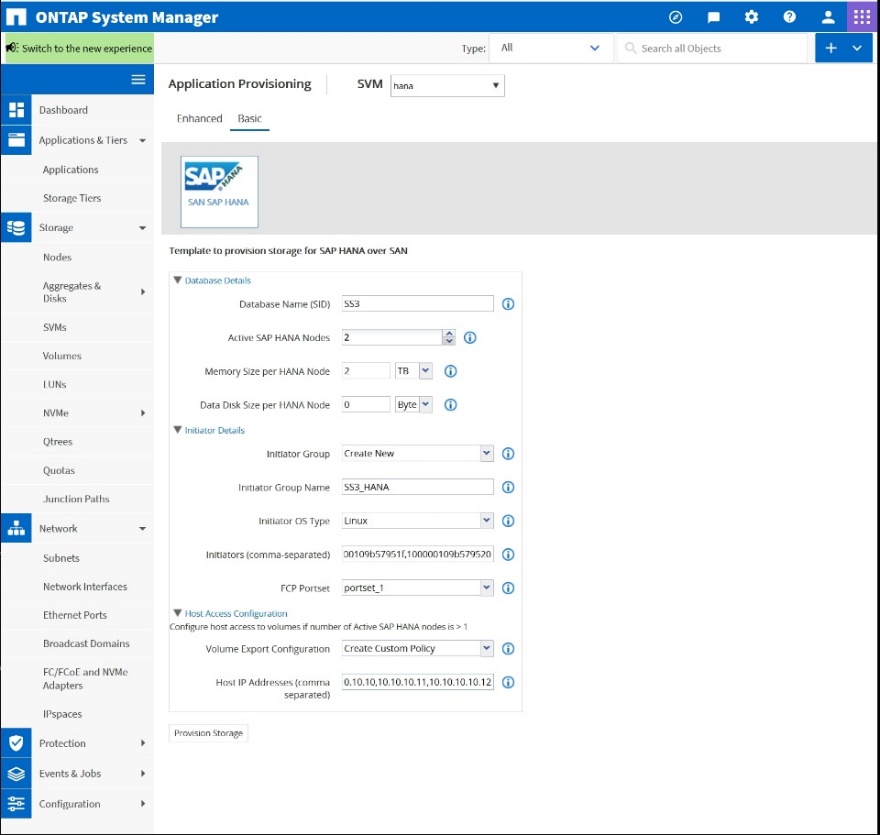The width and height of the screenshot is (880, 835).
Task: Show info for Data Disk Size per HANA Node
Action: click(x=451, y=405)
